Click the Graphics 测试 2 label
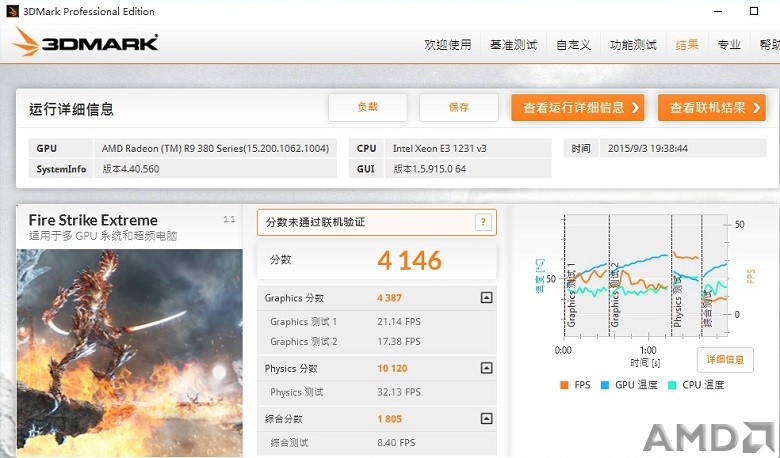This screenshot has width=780, height=458. (303, 342)
